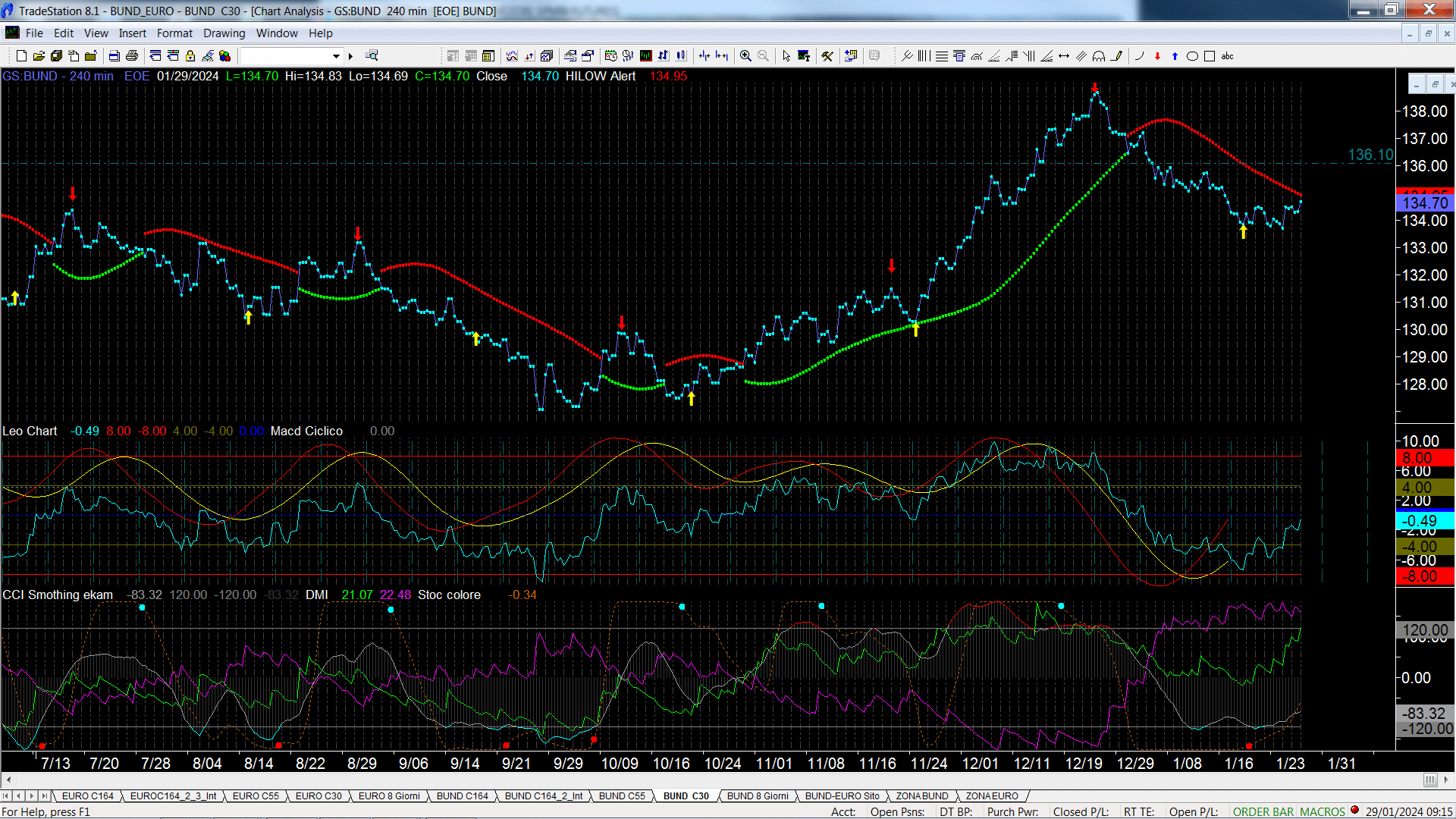
Task: Click last-tab navigation arrow
Action: 44,796
